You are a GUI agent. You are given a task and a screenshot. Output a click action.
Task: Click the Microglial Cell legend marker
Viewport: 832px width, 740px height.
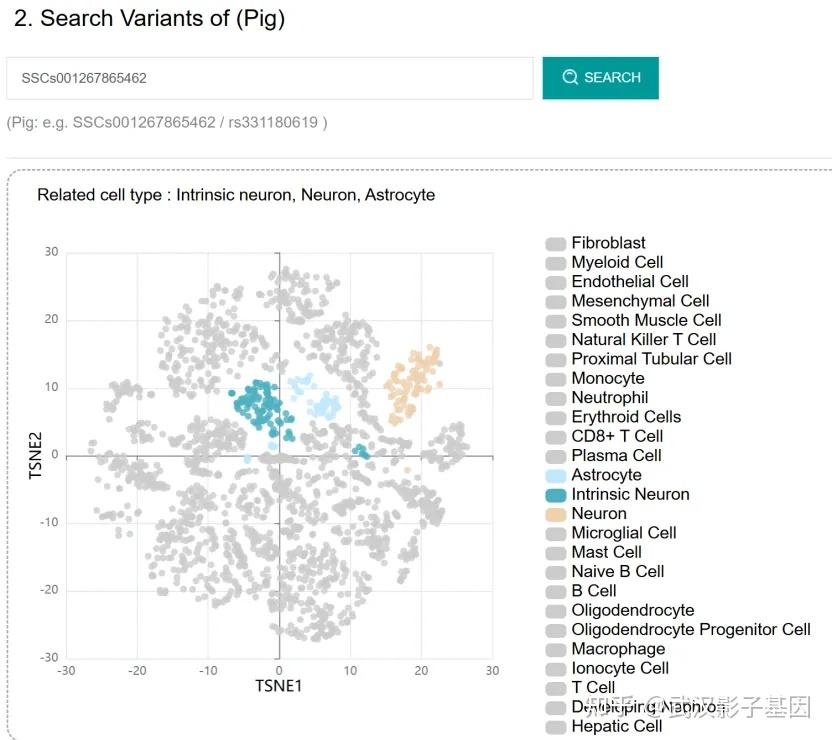click(556, 533)
